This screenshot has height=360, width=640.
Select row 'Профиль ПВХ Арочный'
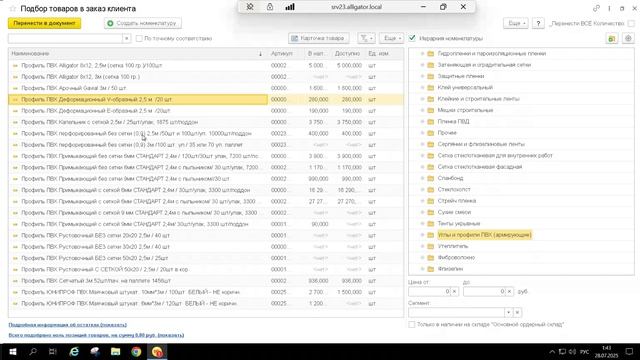(x=206, y=88)
